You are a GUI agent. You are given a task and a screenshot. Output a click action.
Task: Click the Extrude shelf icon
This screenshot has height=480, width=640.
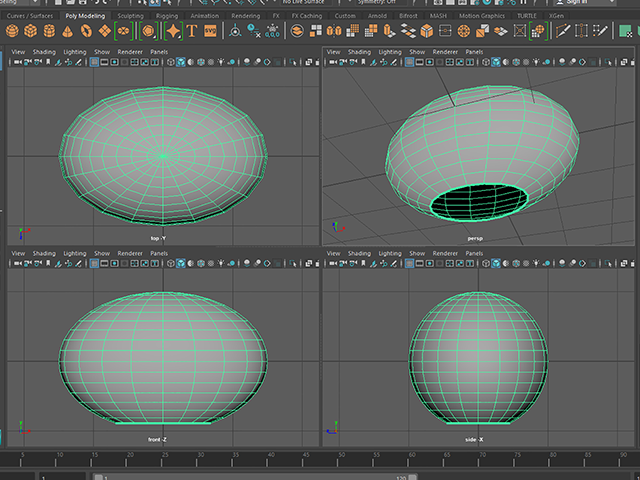tap(389, 31)
